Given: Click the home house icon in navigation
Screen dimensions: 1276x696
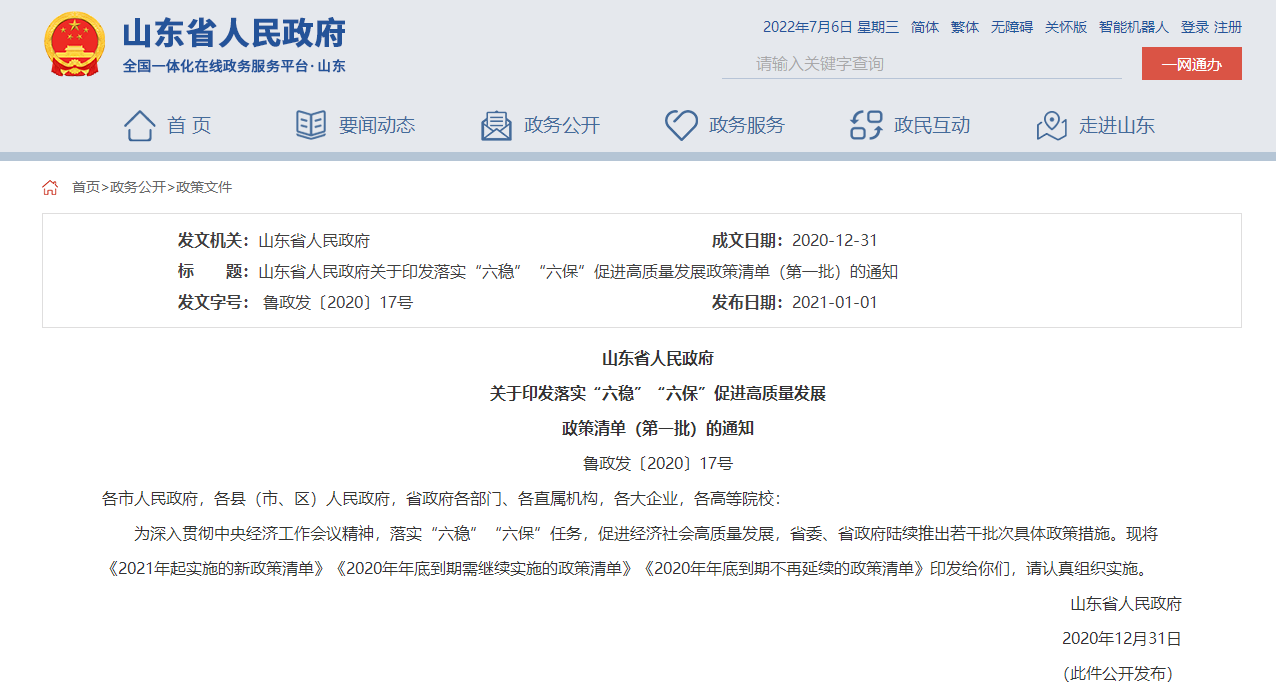Looking at the screenshot, I should pyautogui.click(x=139, y=125).
